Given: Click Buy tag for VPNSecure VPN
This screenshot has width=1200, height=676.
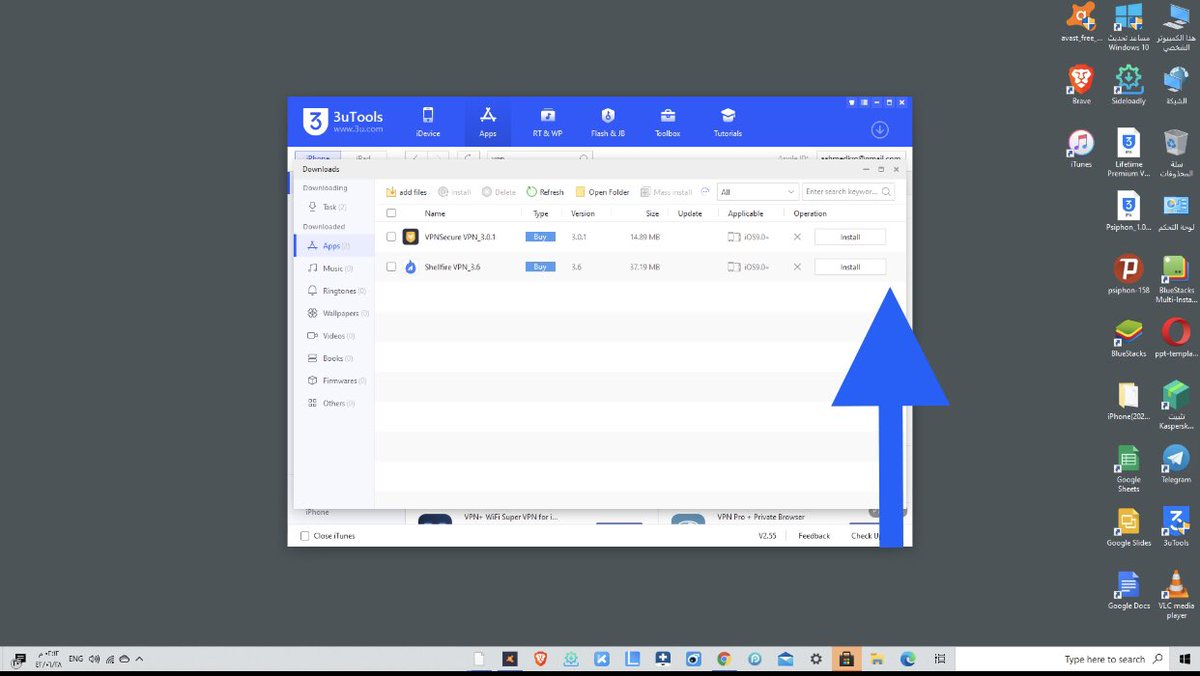Looking at the screenshot, I should point(540,237).
